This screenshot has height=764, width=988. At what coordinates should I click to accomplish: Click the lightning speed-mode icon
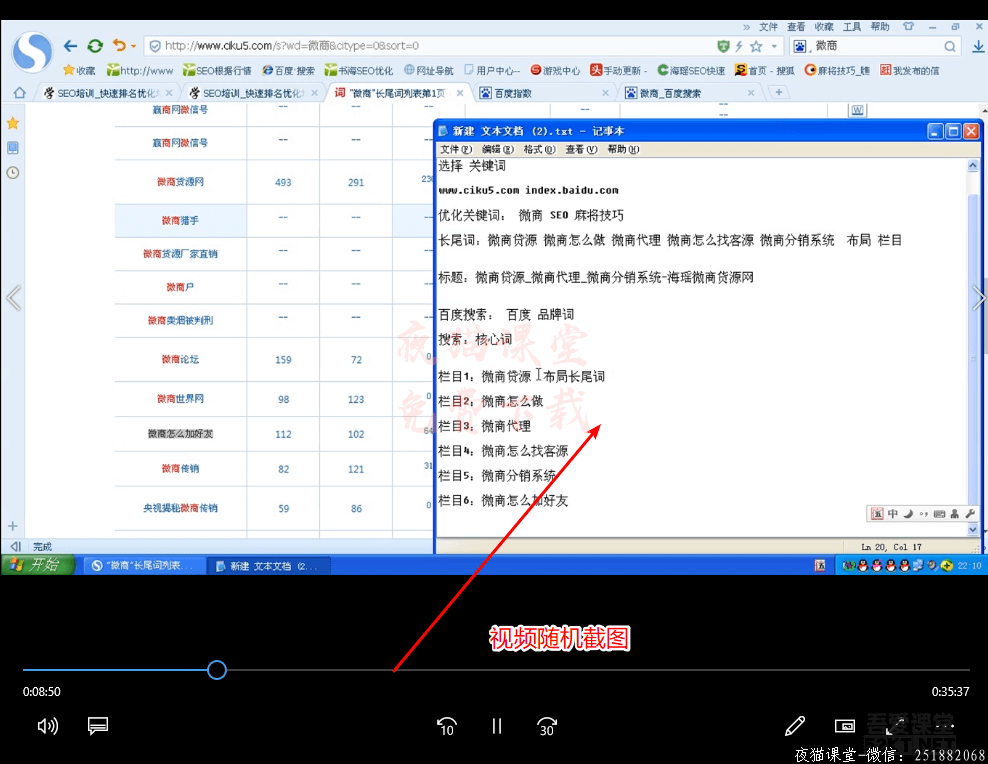739,46
